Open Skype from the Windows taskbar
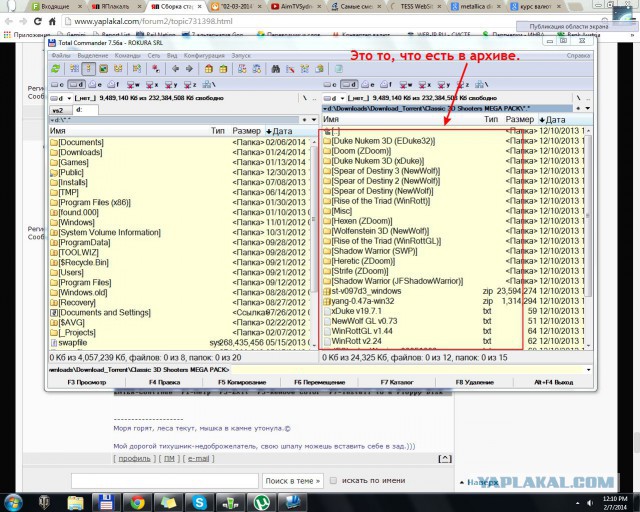This screenshot has width=640, height=512. tap(200, 502)
